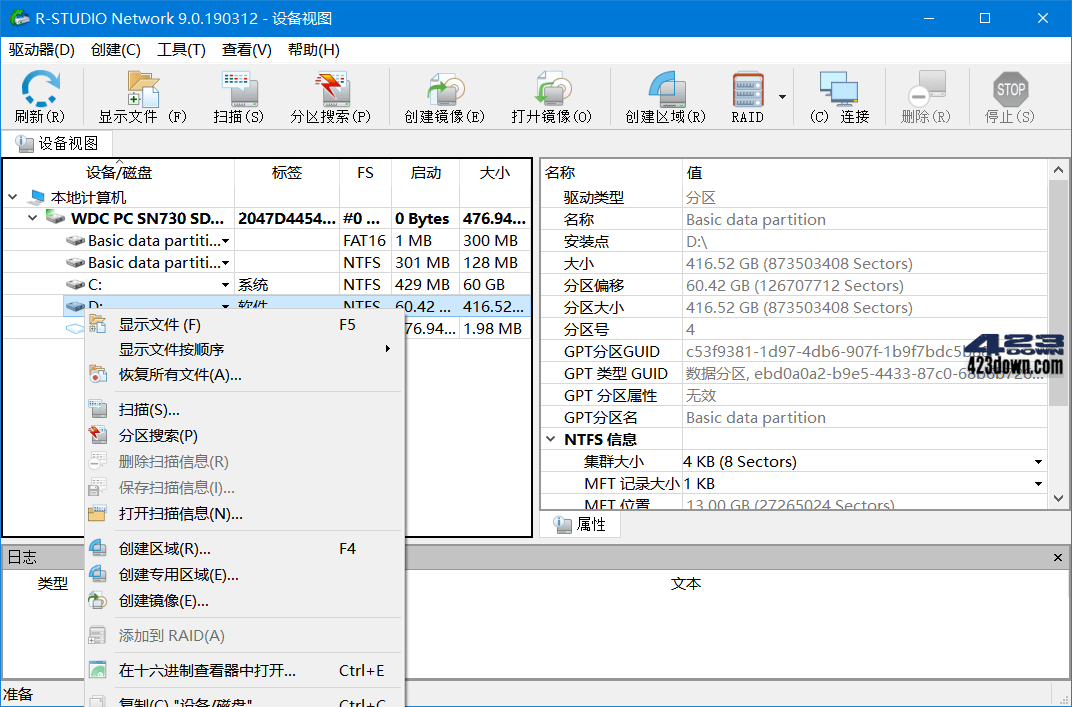Select the 创建镜像 (Create Image) toolbar icon
The height and width of the screenshot is (707, 1072).
(446, 95)
